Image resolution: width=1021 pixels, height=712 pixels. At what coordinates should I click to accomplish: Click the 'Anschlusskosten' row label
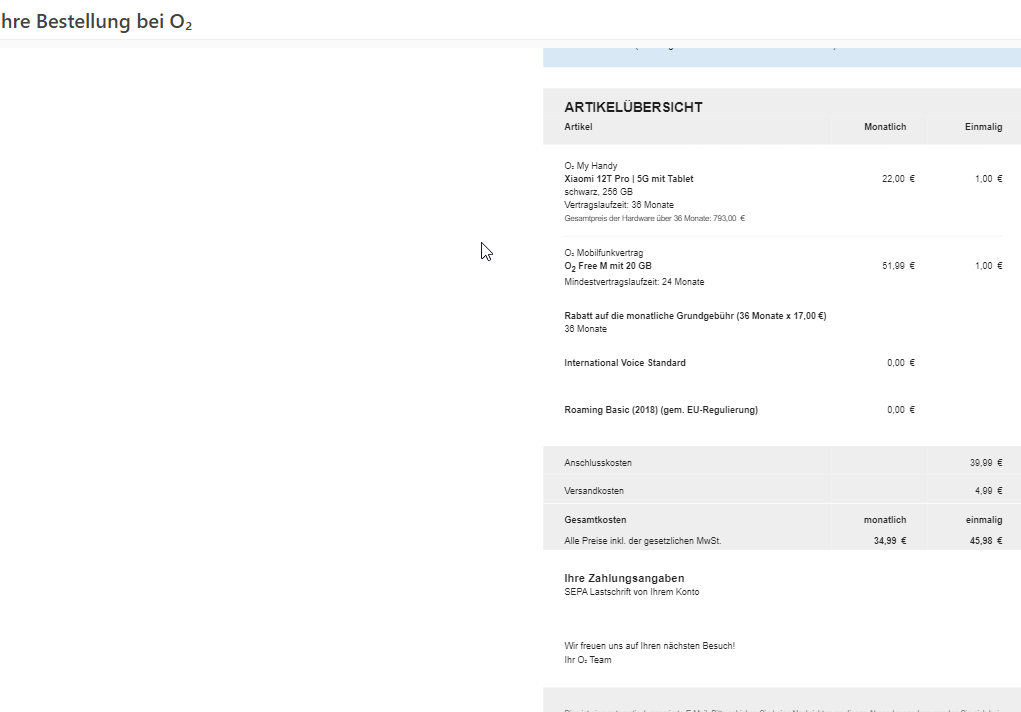pyautogui.click(x=598, y=463)
